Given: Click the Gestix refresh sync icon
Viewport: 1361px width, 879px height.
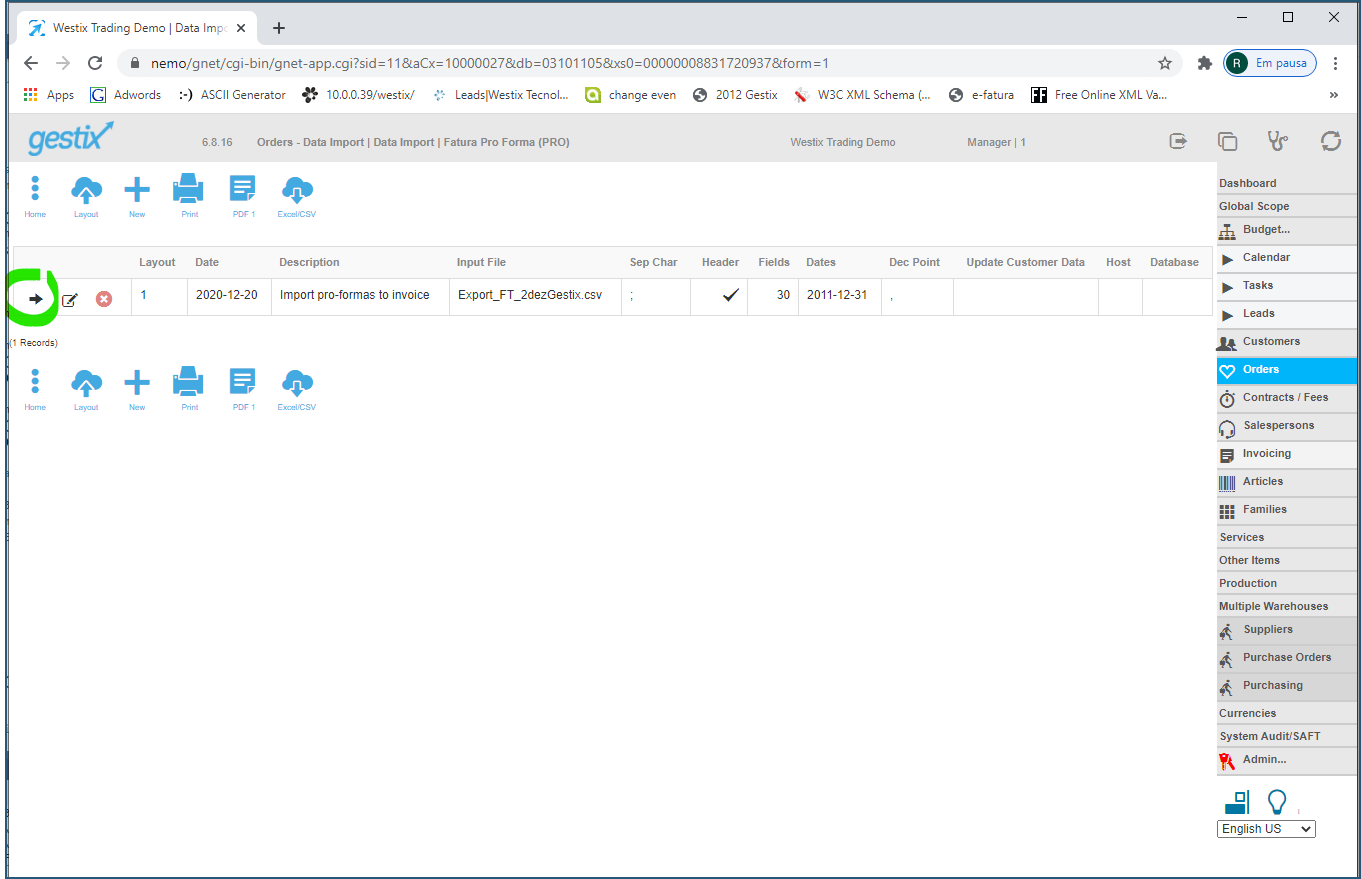Looking at the screenshot, I should 1330,141.
